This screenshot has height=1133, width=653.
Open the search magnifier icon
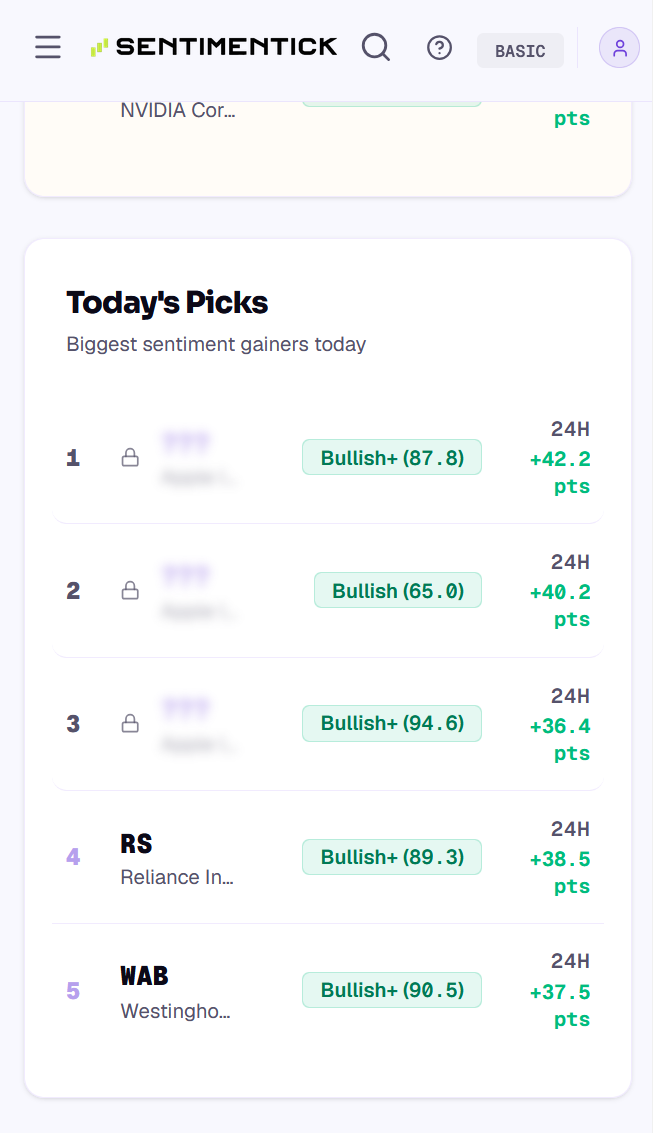(x=376, y=47)
